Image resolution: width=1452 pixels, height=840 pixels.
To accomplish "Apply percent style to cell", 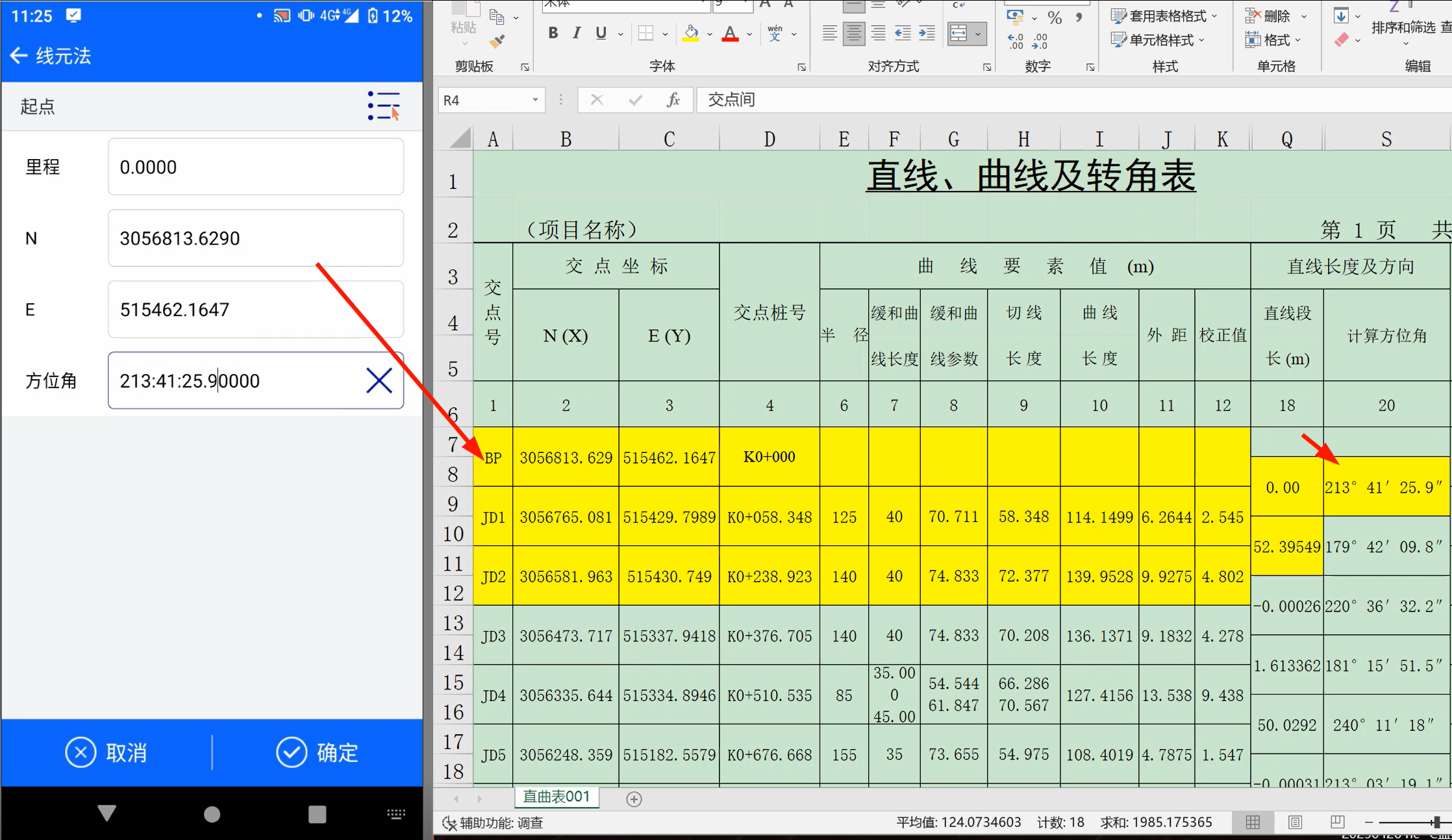I will [x=1055, y=18].
